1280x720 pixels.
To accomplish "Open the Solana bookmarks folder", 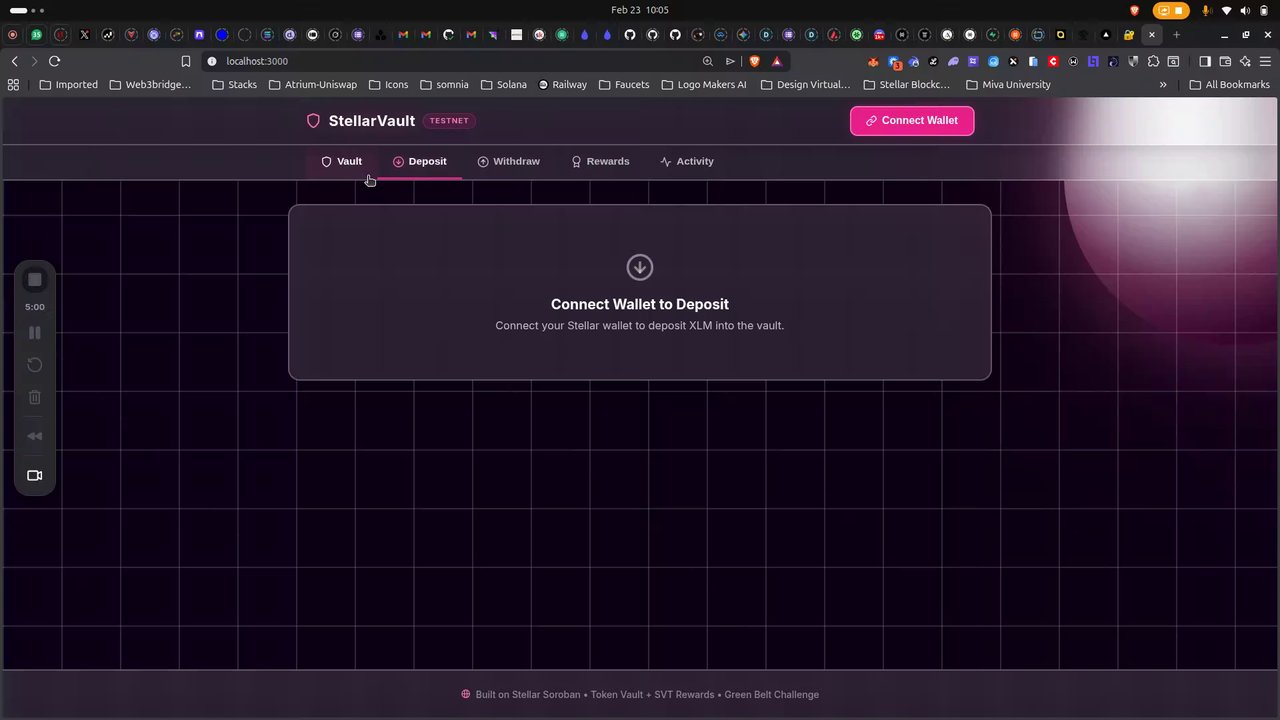I will [x=503, y=85].
